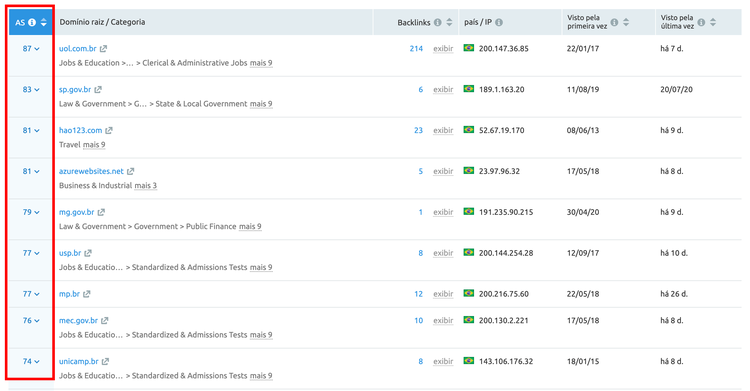Click exibir in the uol.com.br row
The height and width of the screenshot is (391, 750).
click(443, 49)
